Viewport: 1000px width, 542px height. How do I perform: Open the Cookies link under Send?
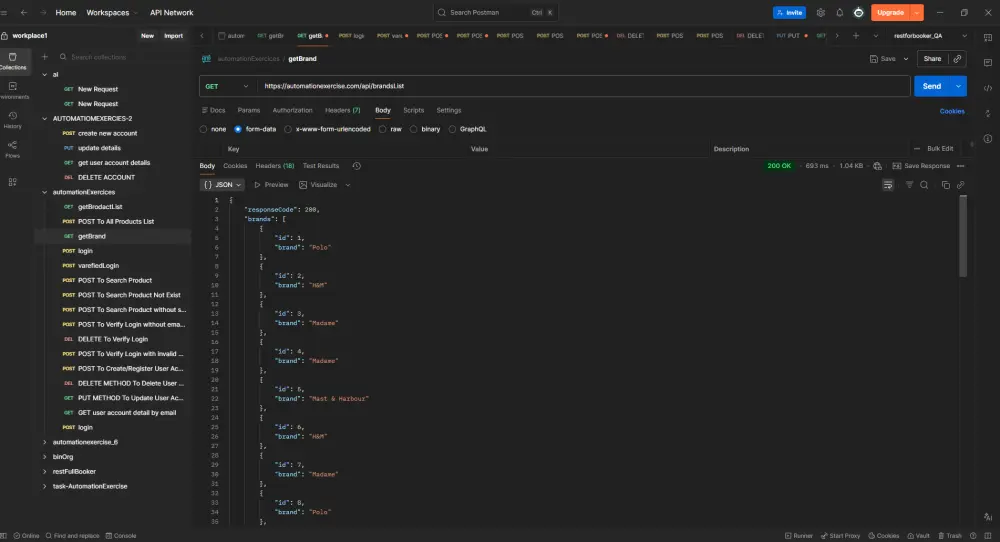[x=952, y=111]
